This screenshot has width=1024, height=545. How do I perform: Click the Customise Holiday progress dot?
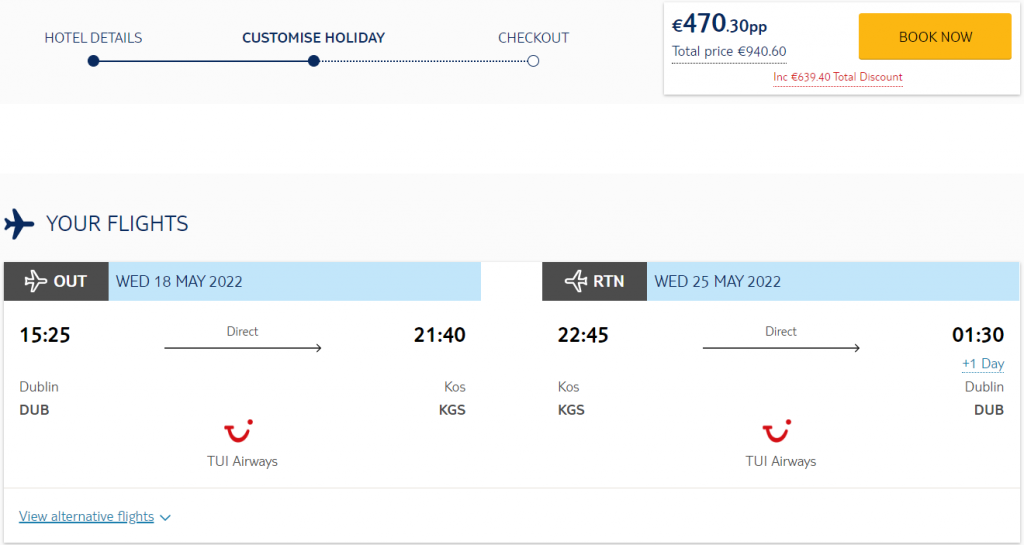(x=314, y=61)
